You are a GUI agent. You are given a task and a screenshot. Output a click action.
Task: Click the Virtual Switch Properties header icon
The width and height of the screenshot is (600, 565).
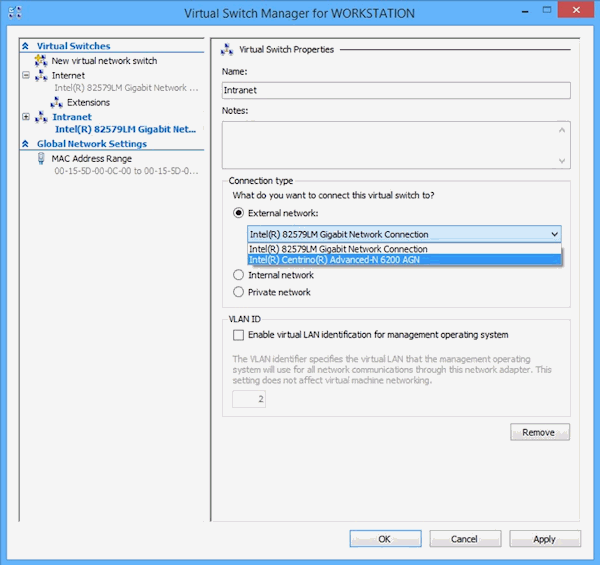(x=227, y=49)
